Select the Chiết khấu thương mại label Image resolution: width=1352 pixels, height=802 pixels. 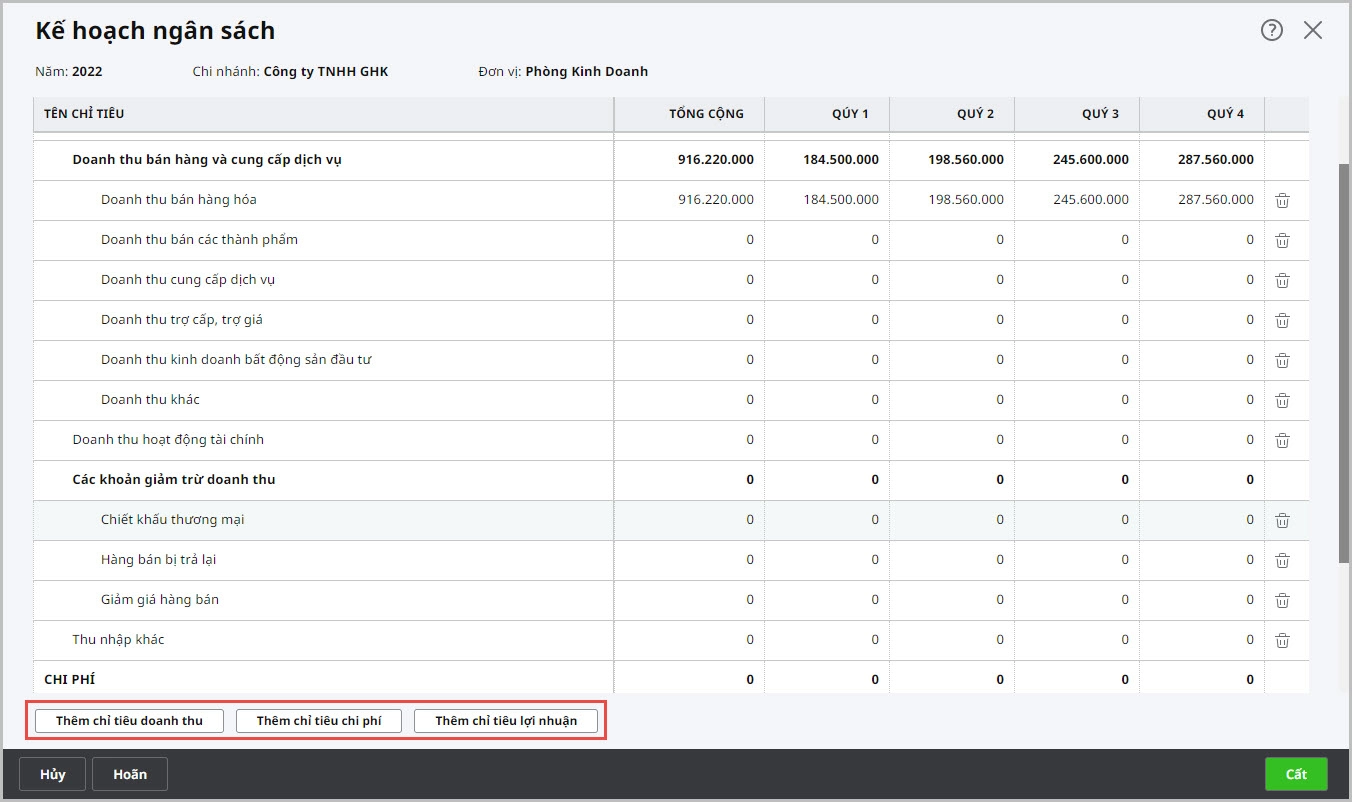click(173, 520)
